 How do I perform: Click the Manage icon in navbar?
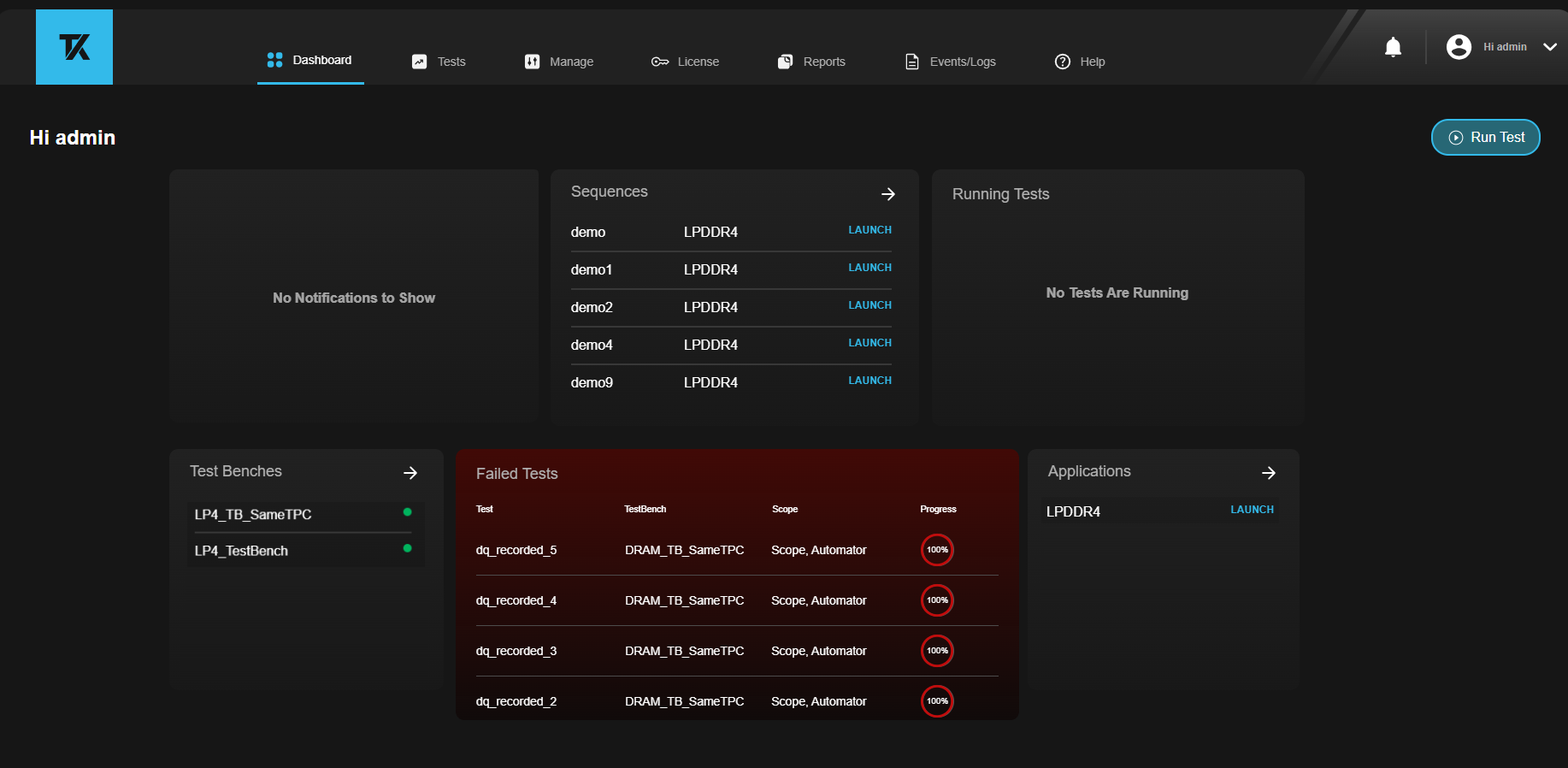[x=532, y=62]
